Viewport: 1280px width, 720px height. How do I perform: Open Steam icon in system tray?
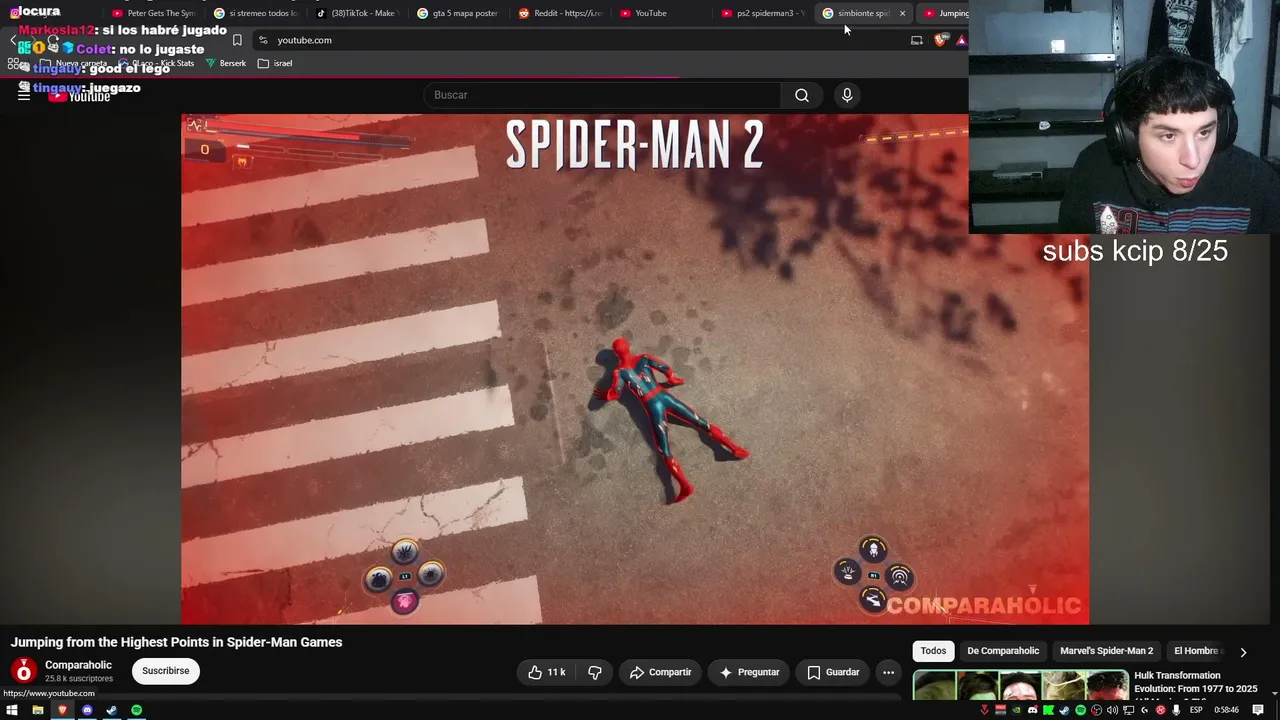1064,710
